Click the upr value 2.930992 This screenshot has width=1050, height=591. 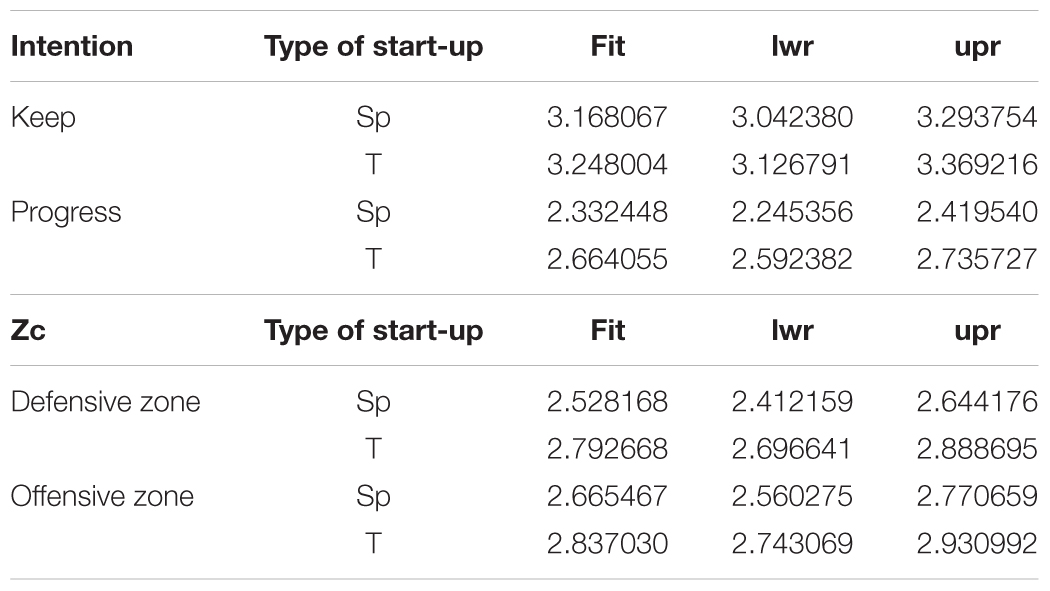point(977,543)
